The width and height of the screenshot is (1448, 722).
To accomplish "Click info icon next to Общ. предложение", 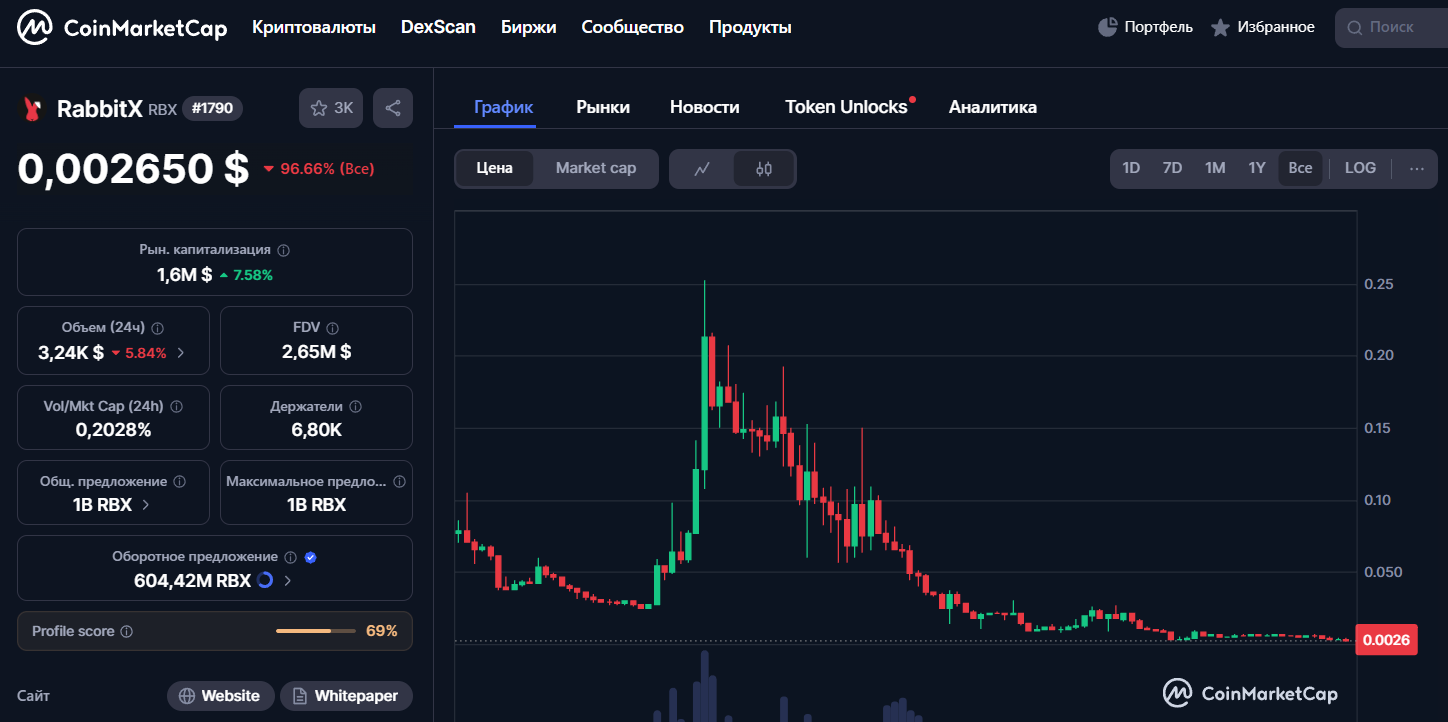I will point(180,482).
